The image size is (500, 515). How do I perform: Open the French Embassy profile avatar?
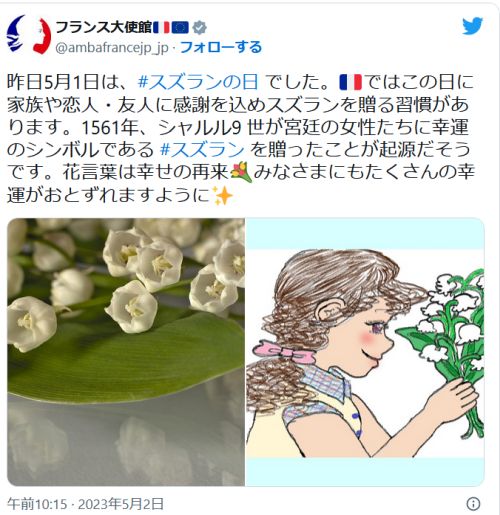coord(29,35)
